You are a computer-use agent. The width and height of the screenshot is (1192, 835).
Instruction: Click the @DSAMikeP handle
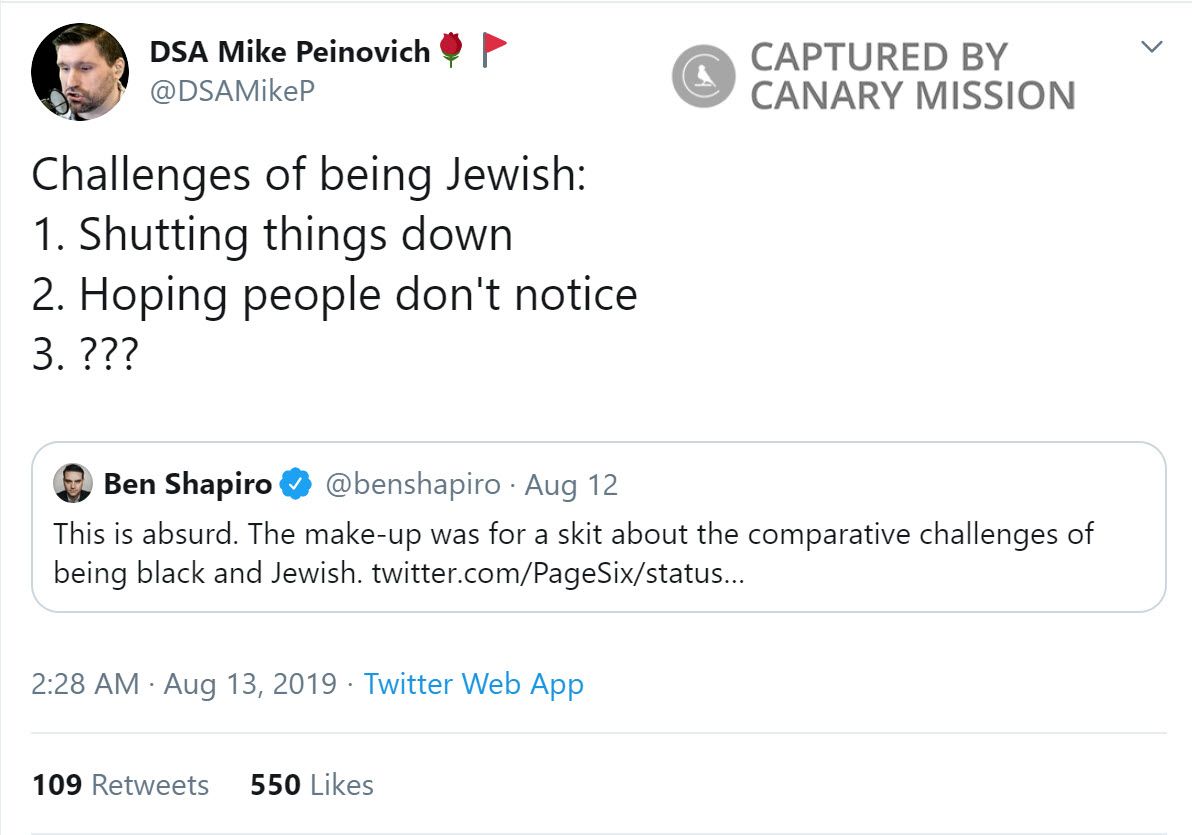pyautogui.click(x=232, y=91)
